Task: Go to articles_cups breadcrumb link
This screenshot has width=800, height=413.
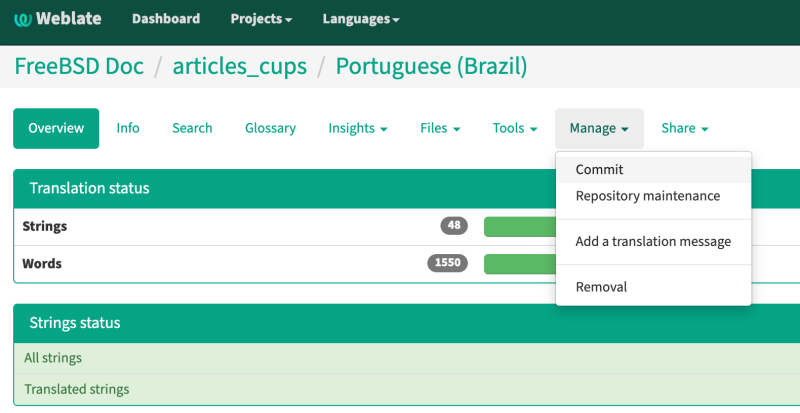Action: coord(240,66)
